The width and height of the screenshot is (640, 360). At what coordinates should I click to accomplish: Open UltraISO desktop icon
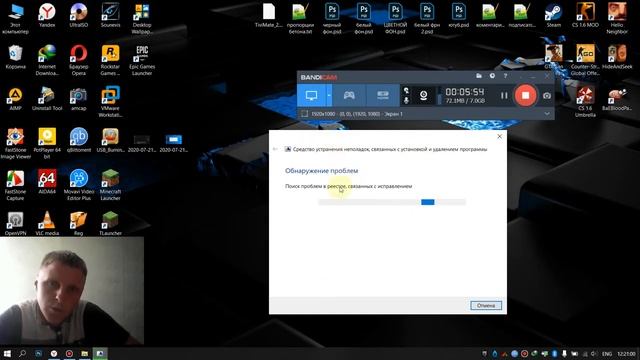pyautogui.click(x=78, y=16)
